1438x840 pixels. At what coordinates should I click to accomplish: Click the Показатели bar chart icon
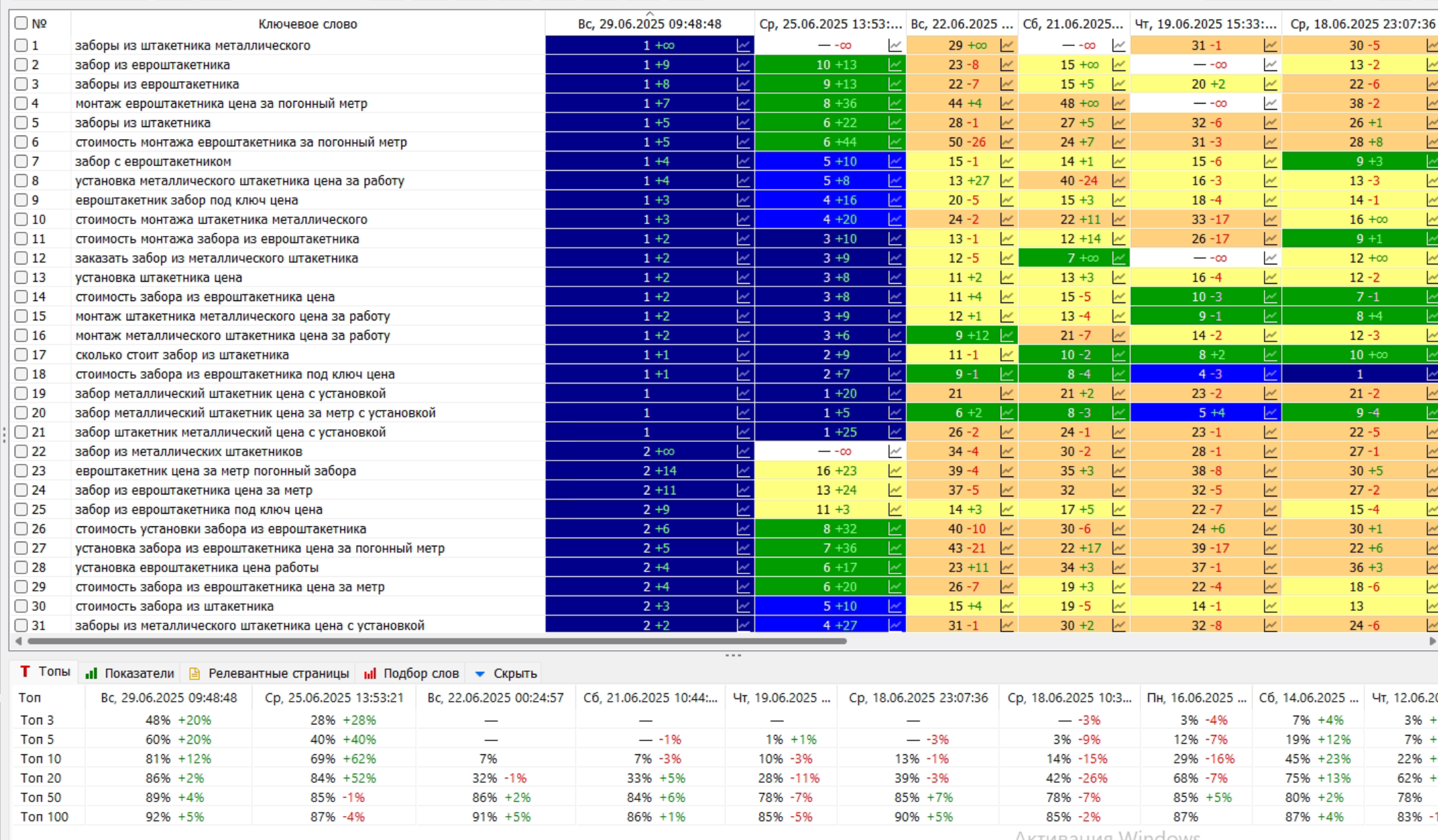92,673
